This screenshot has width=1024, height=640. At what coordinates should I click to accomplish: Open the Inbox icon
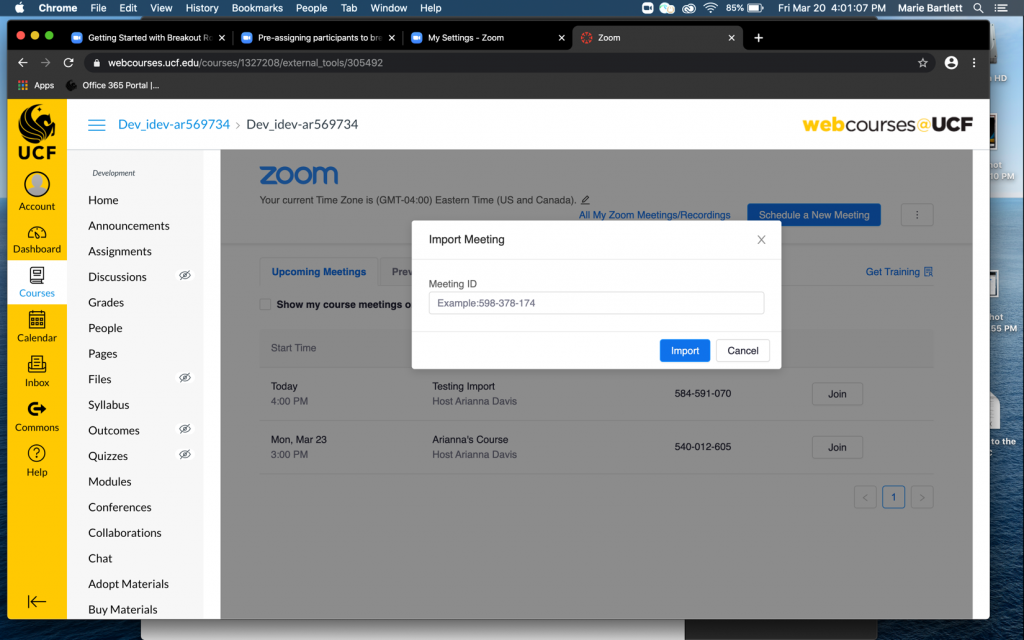[37, 365]
